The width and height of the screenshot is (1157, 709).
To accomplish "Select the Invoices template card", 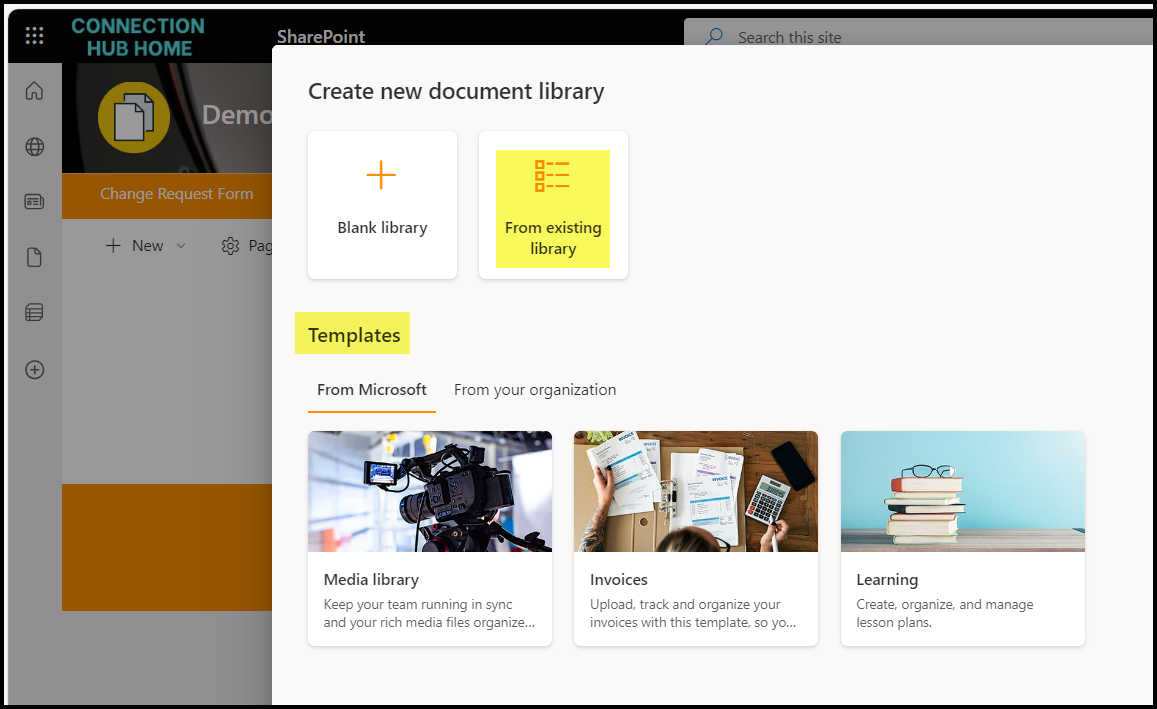I will click(x=695, y=538).
